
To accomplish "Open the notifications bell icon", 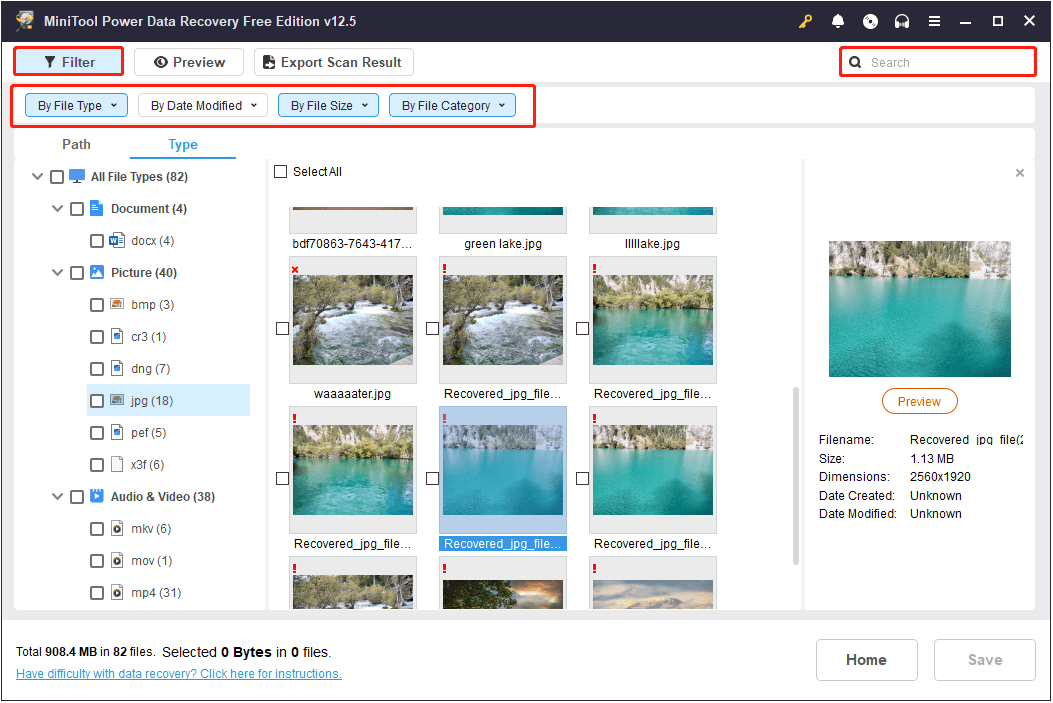I will (x=838, y=21).
